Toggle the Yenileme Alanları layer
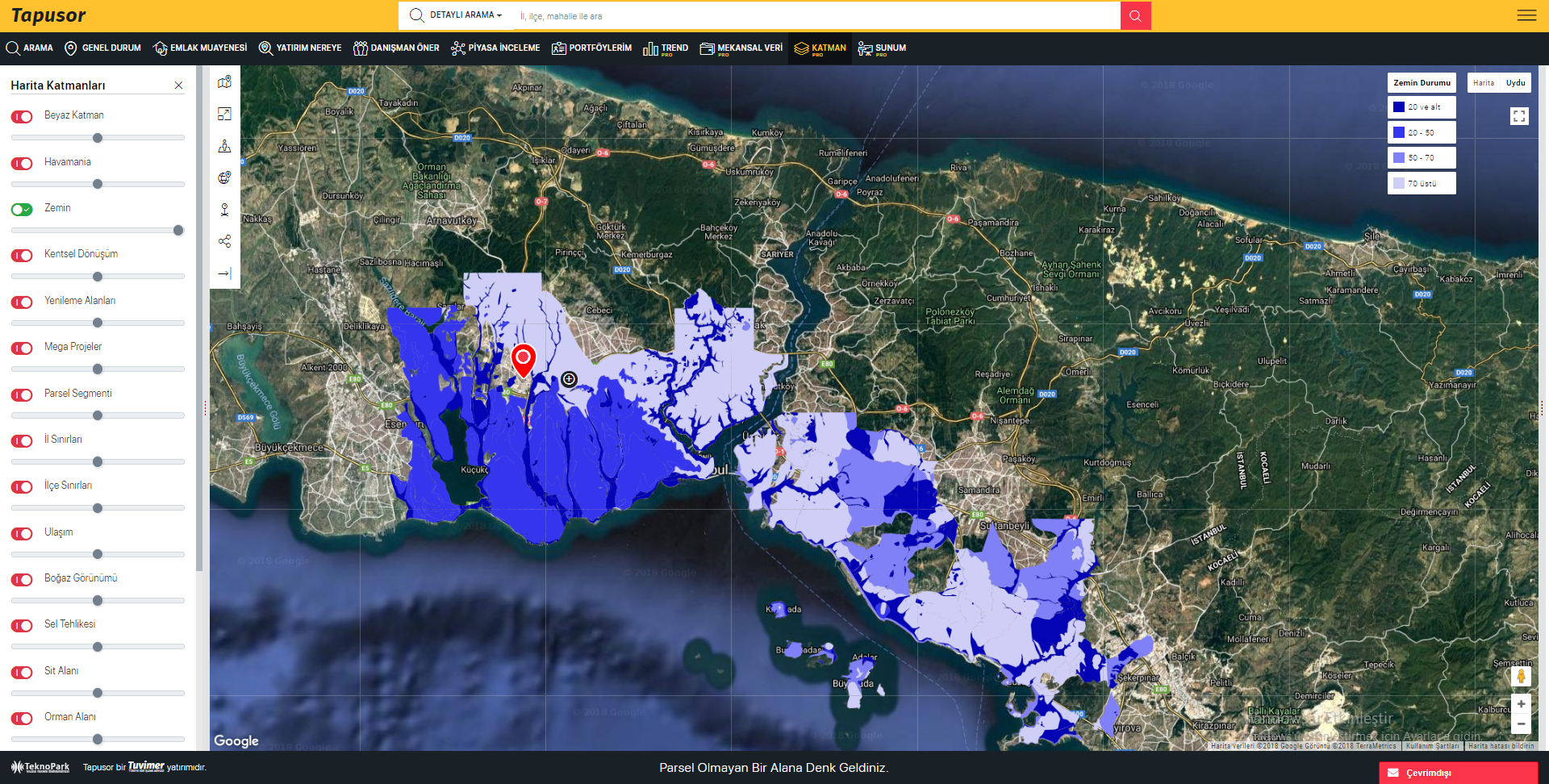Screen dimensions: 1549x784 pos(22,302)
